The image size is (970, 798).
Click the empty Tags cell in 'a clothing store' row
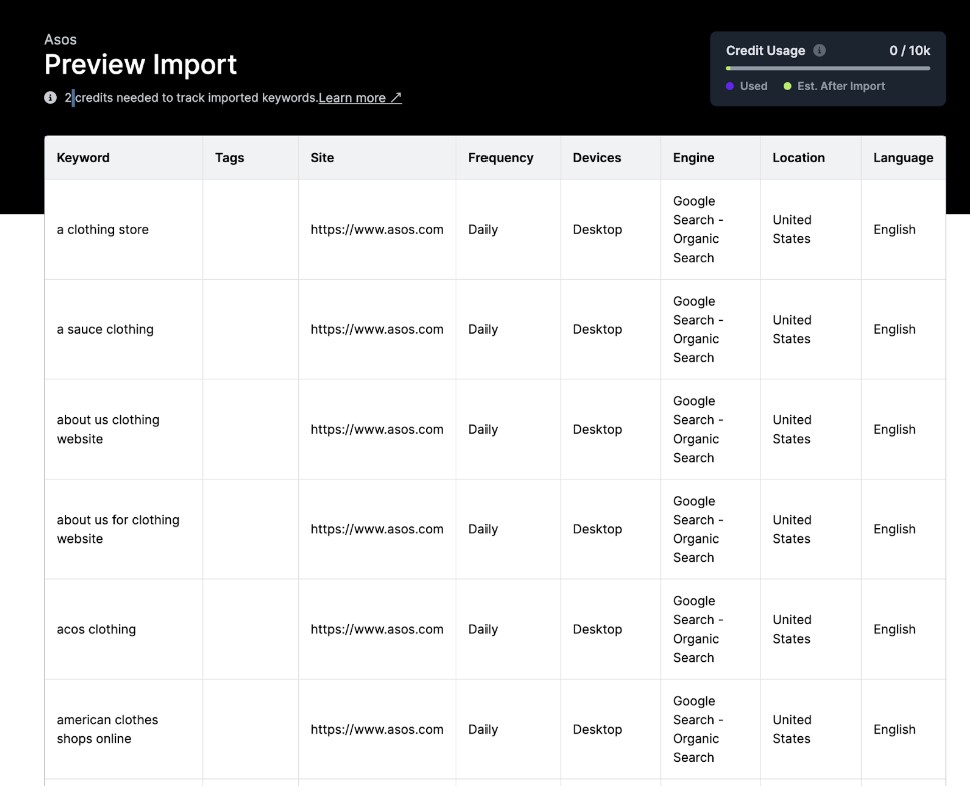(x=250, y=229)
